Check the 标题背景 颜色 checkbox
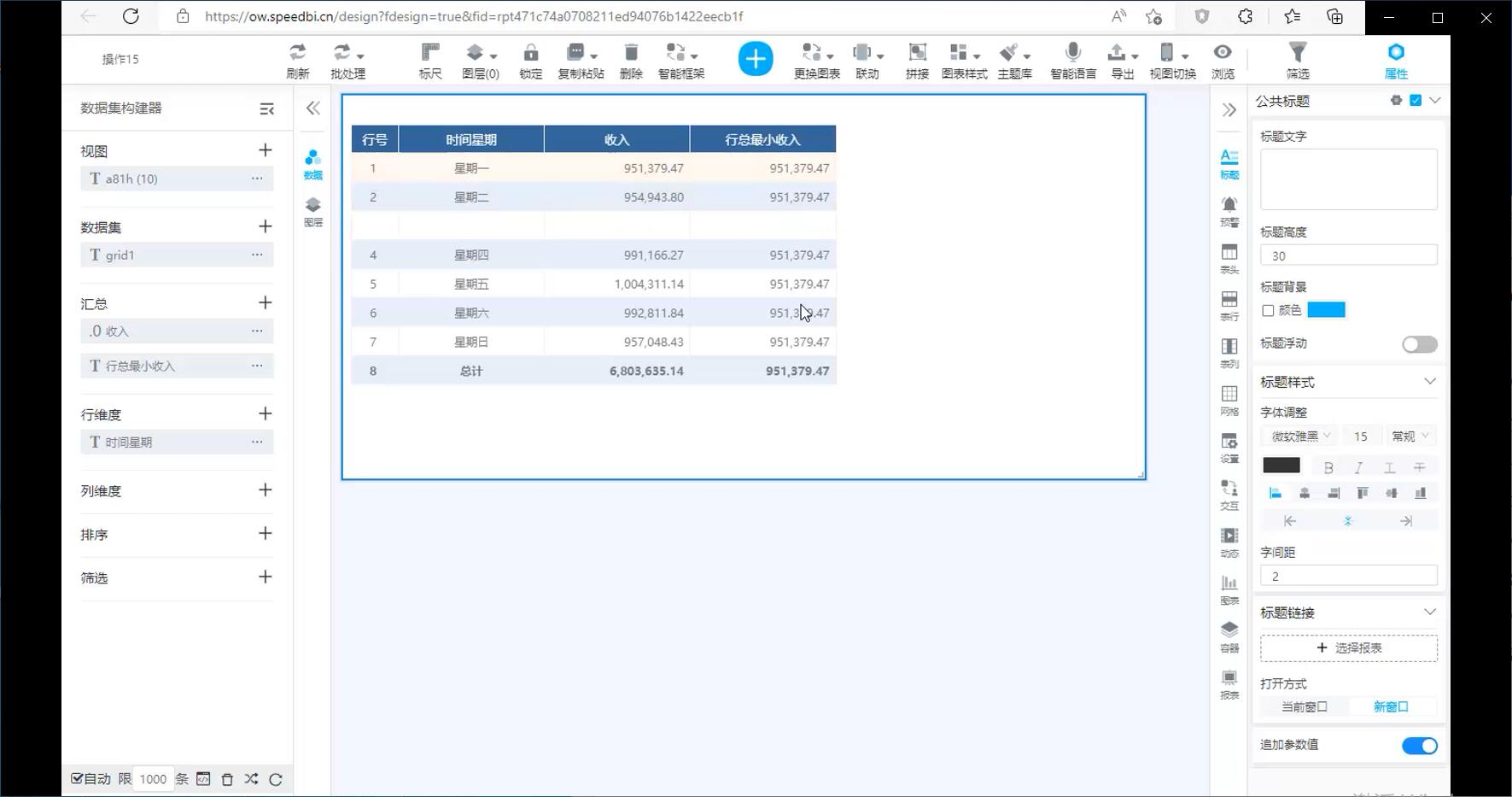This screenshot has width=1512, height=797. click(x=1268, y=311)
